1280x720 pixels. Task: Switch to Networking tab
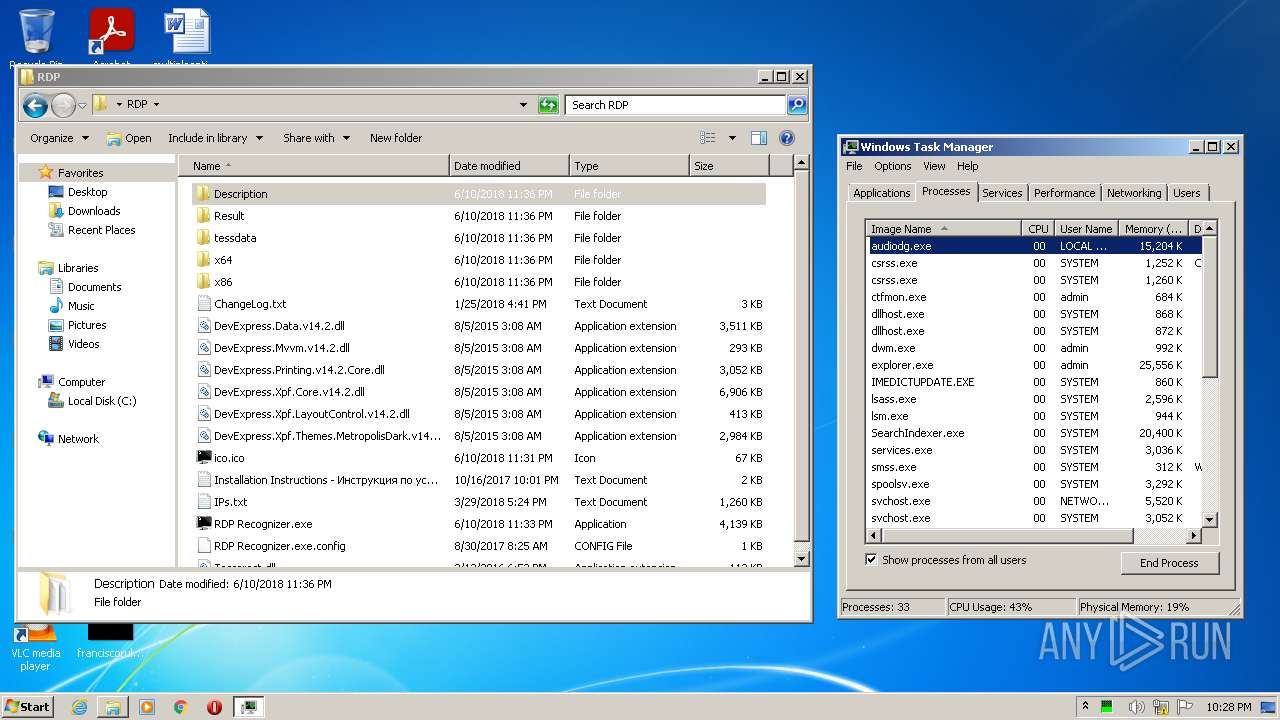click(x=1134, y=193)
